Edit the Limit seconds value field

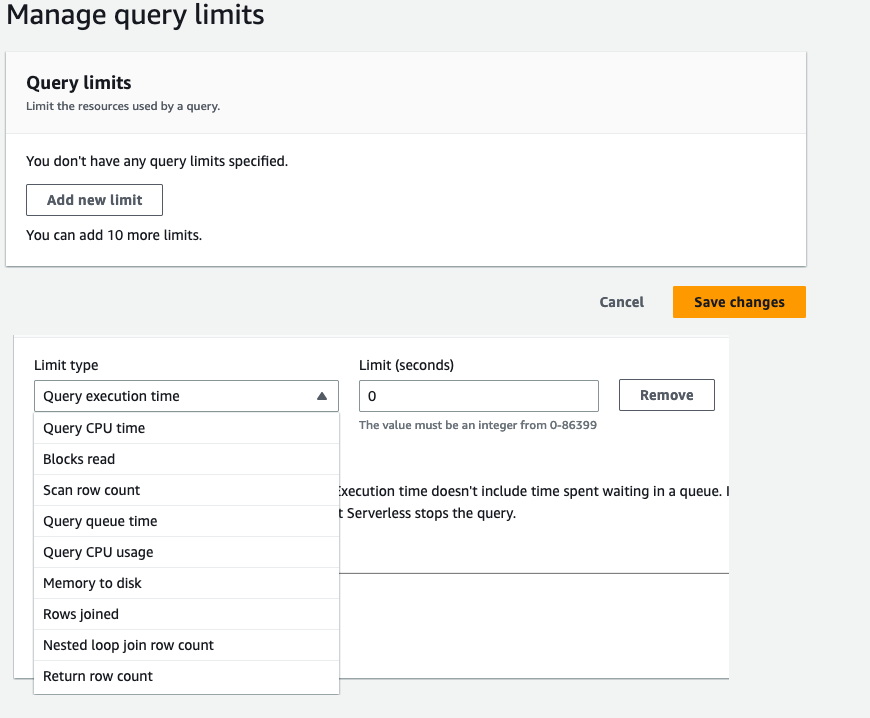coord(477,396)
